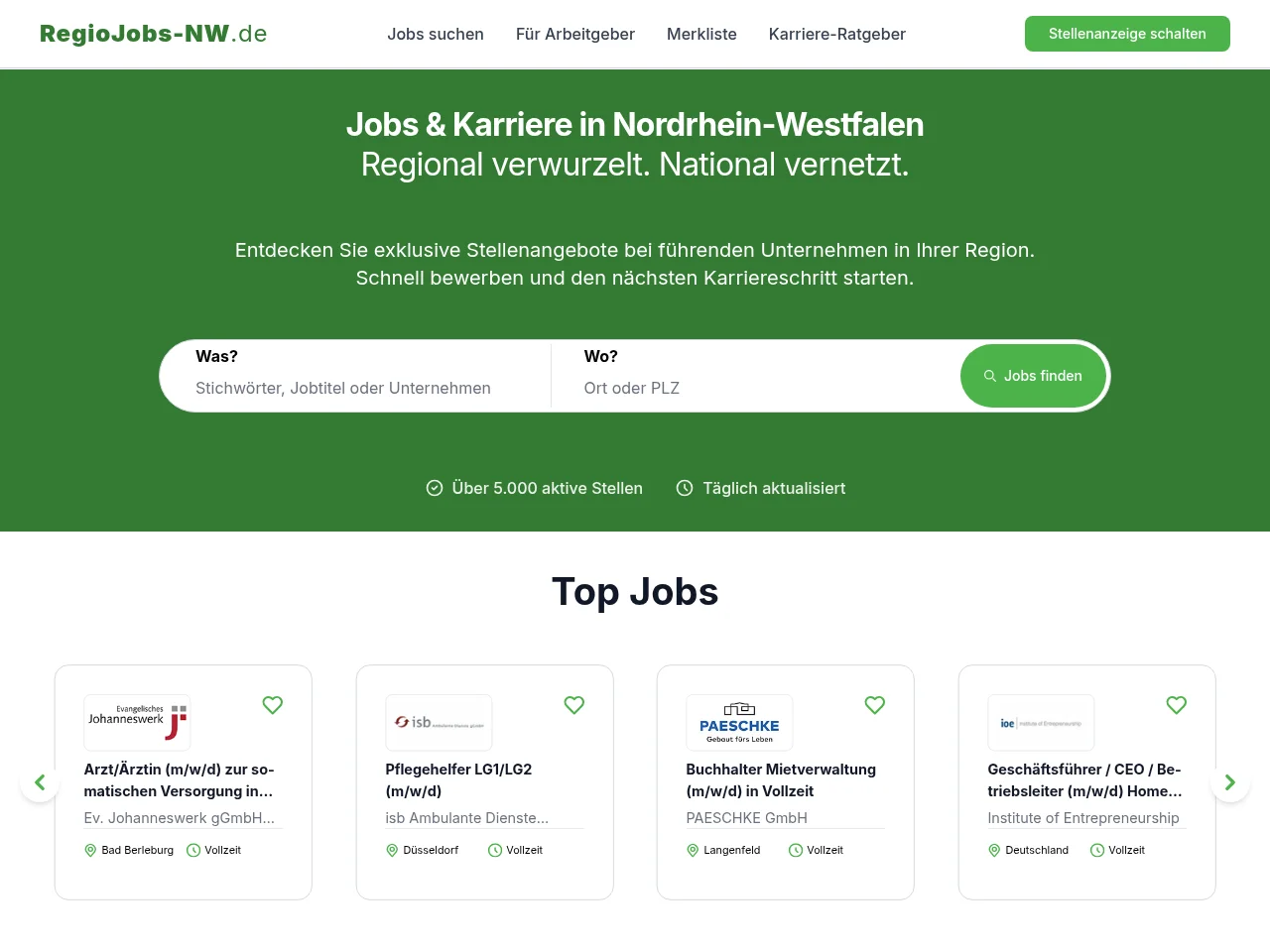Click the Düsseldorf location pin icon

[392, 851]
